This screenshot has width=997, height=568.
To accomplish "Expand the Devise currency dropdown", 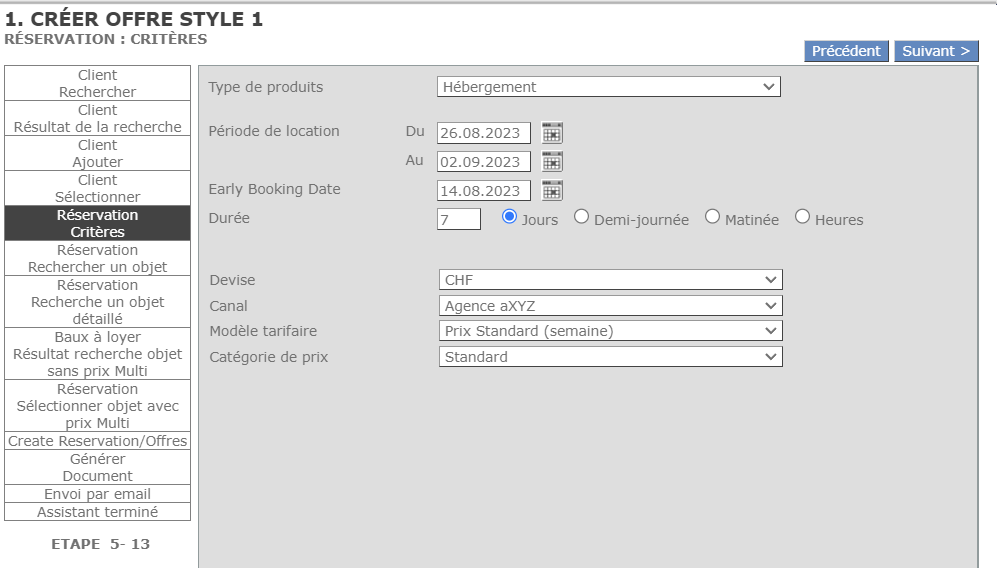I will (610, 280).
